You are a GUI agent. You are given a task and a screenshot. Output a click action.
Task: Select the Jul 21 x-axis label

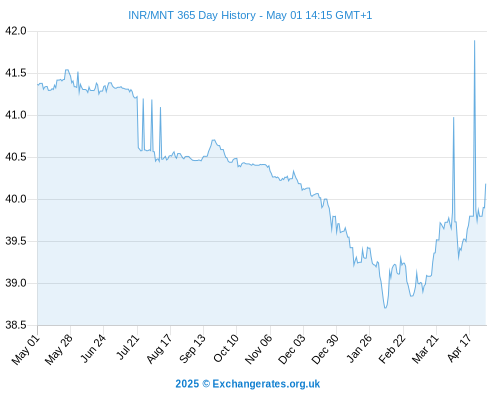128,348
